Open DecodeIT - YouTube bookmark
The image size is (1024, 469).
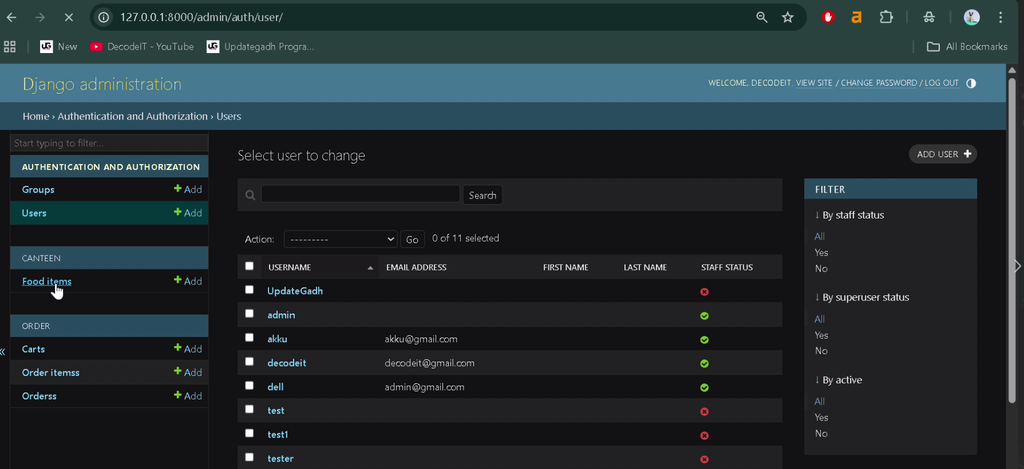coord(142,46)
